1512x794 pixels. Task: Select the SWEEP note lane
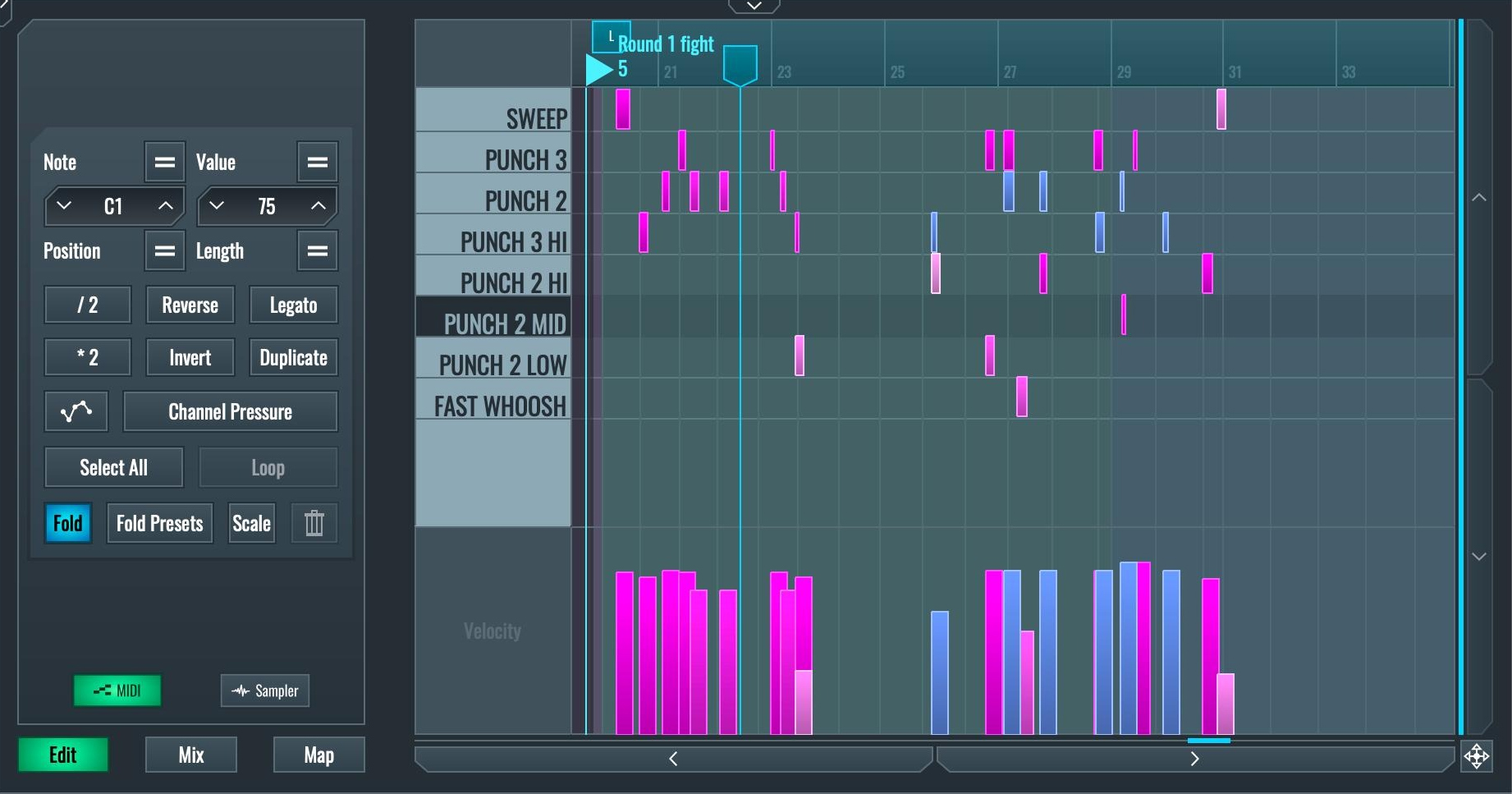tap(493, 110)
